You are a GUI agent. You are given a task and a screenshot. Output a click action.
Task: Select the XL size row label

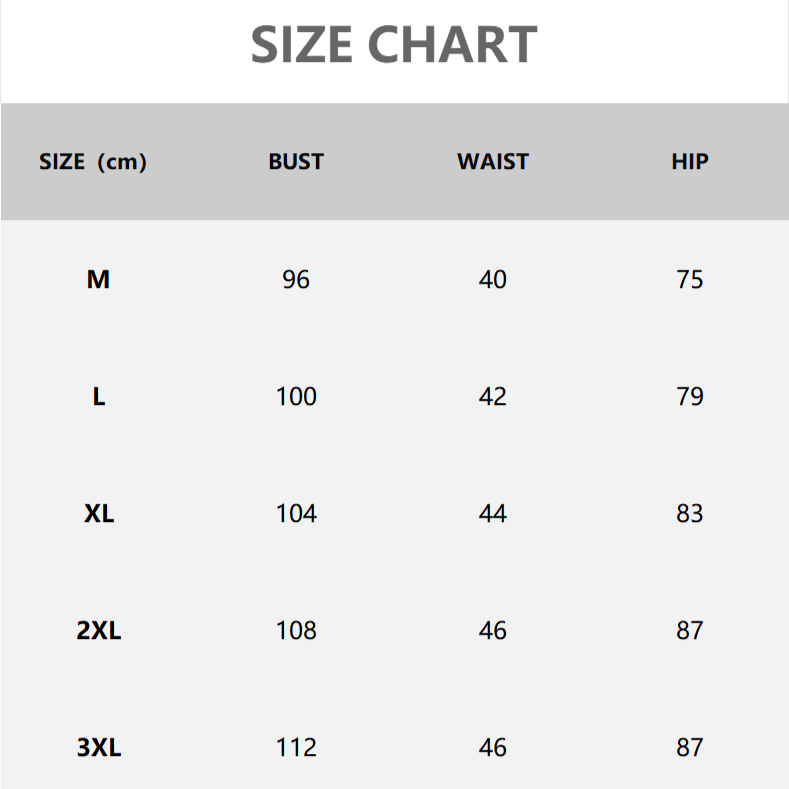click(x=98, y=514)
